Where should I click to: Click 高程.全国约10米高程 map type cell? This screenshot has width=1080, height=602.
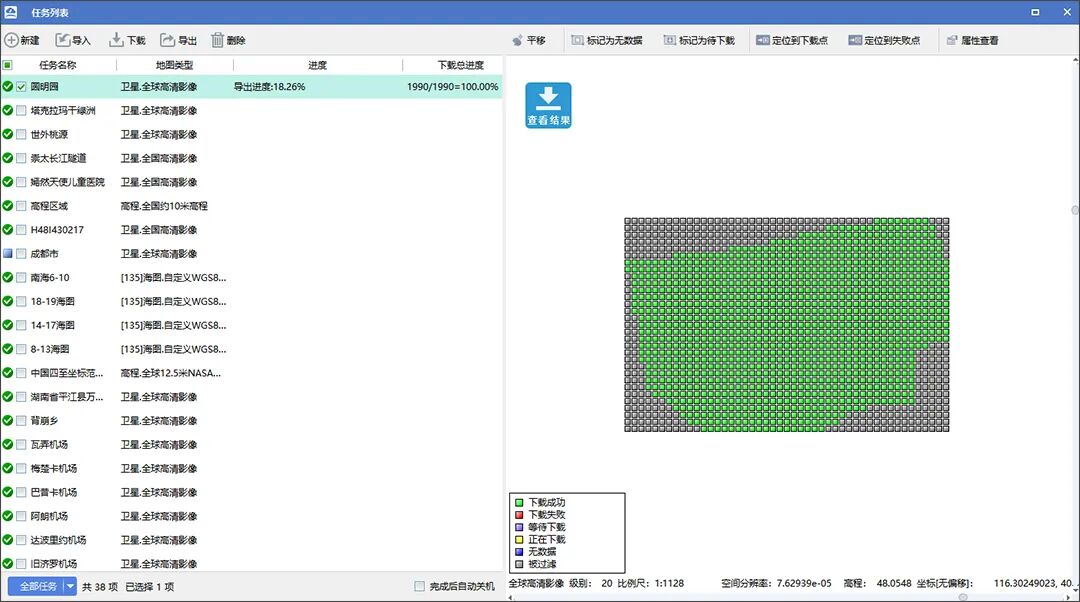(x=164, y=206)
